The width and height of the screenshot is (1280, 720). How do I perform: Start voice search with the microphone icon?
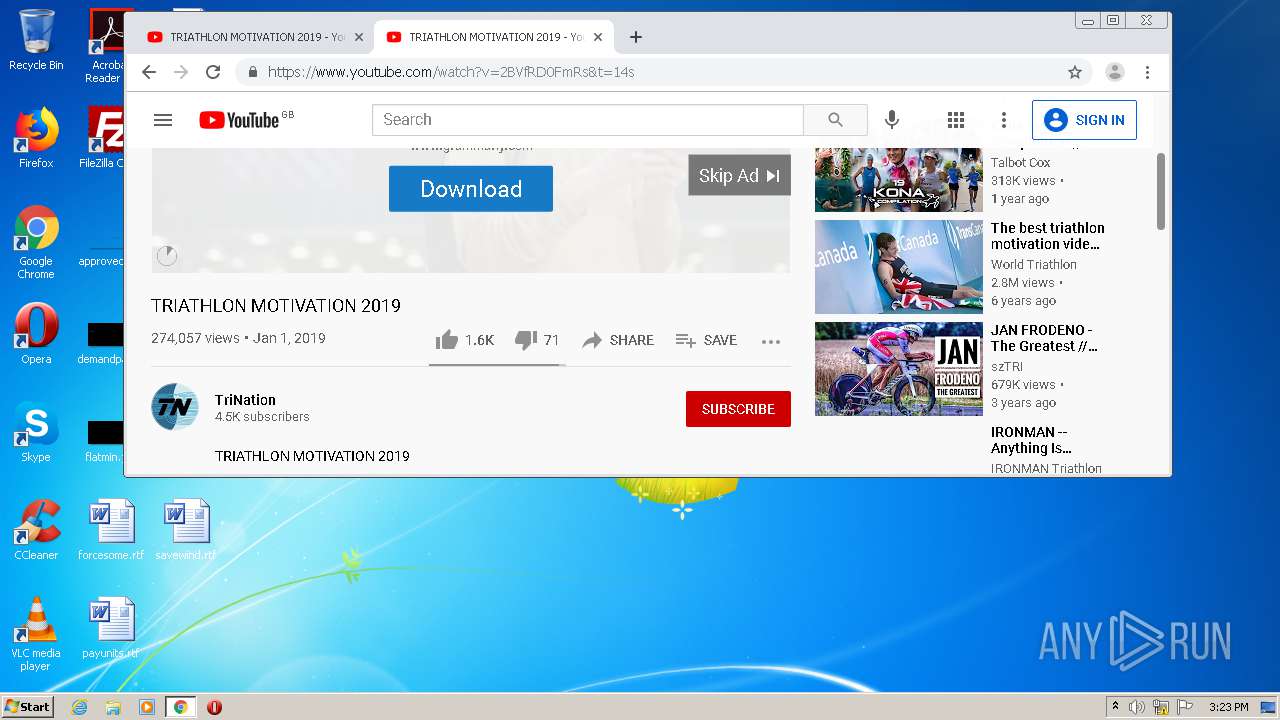click(x=892, y=120)
